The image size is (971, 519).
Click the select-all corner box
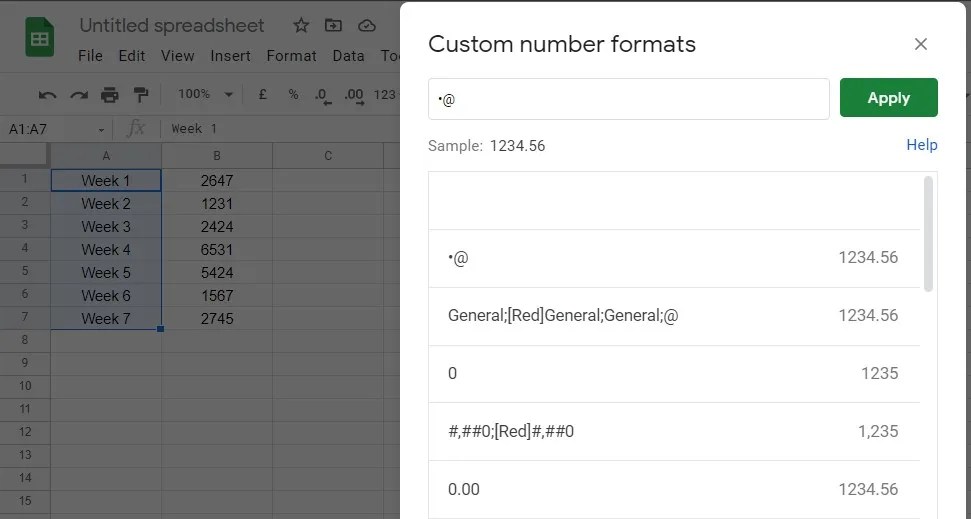pyautogui.click(x=24, y=156)
